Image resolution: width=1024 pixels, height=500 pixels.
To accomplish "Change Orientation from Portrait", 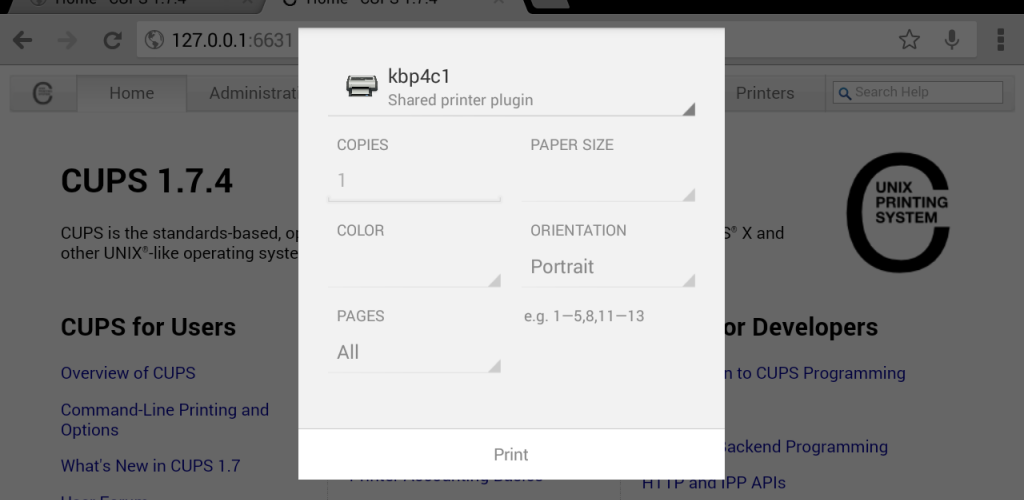I will [x=608, y=267].
